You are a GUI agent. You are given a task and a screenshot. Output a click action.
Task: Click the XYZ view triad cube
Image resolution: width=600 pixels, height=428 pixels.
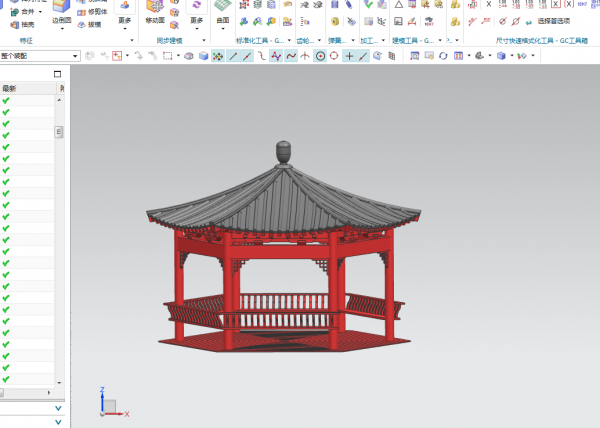tap(110, 406)
